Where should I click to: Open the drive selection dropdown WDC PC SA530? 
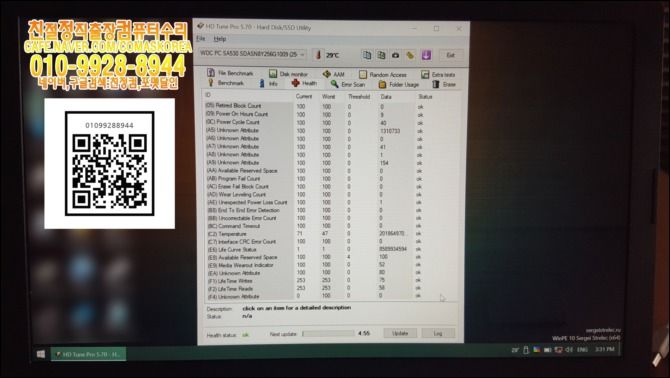pos(253,54)
